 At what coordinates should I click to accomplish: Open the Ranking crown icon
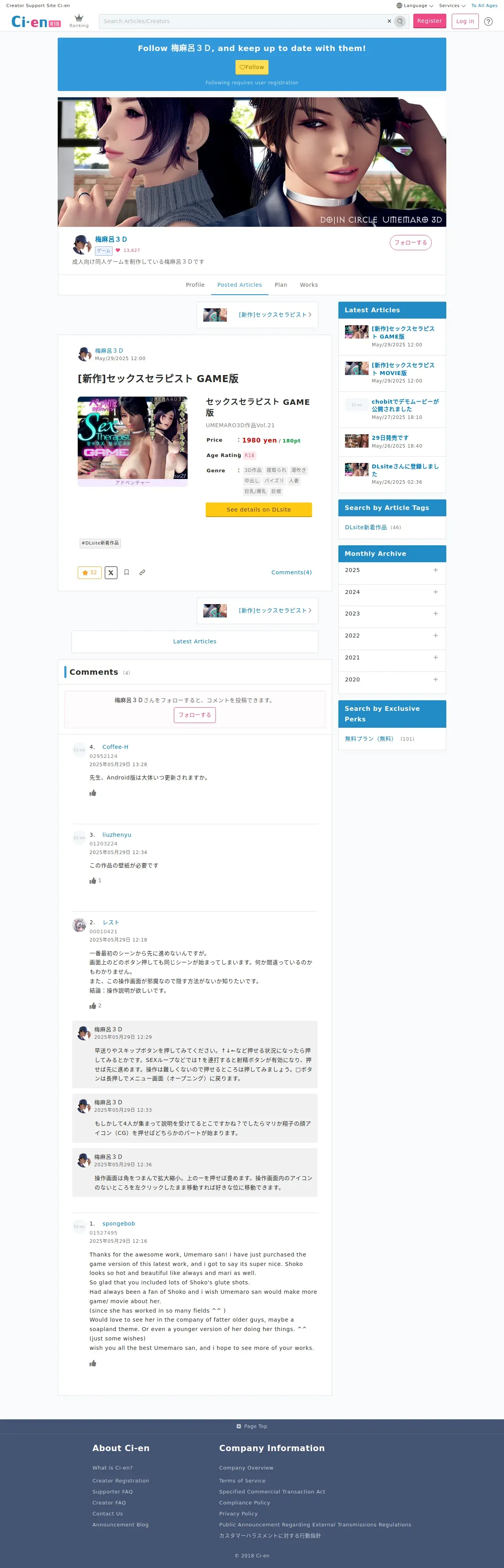(79, 21)
